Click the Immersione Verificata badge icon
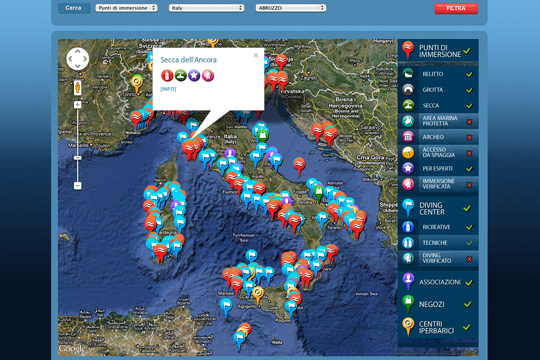This screenshot has width=540, height=360. 408,184
